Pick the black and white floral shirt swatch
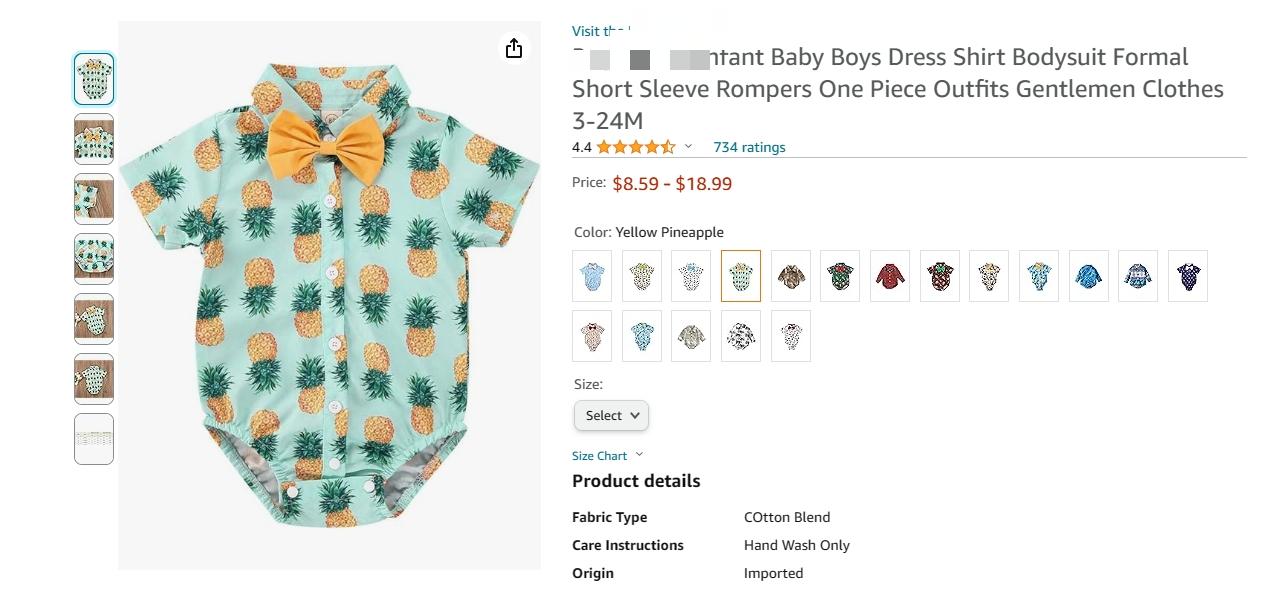 (741, 336)
